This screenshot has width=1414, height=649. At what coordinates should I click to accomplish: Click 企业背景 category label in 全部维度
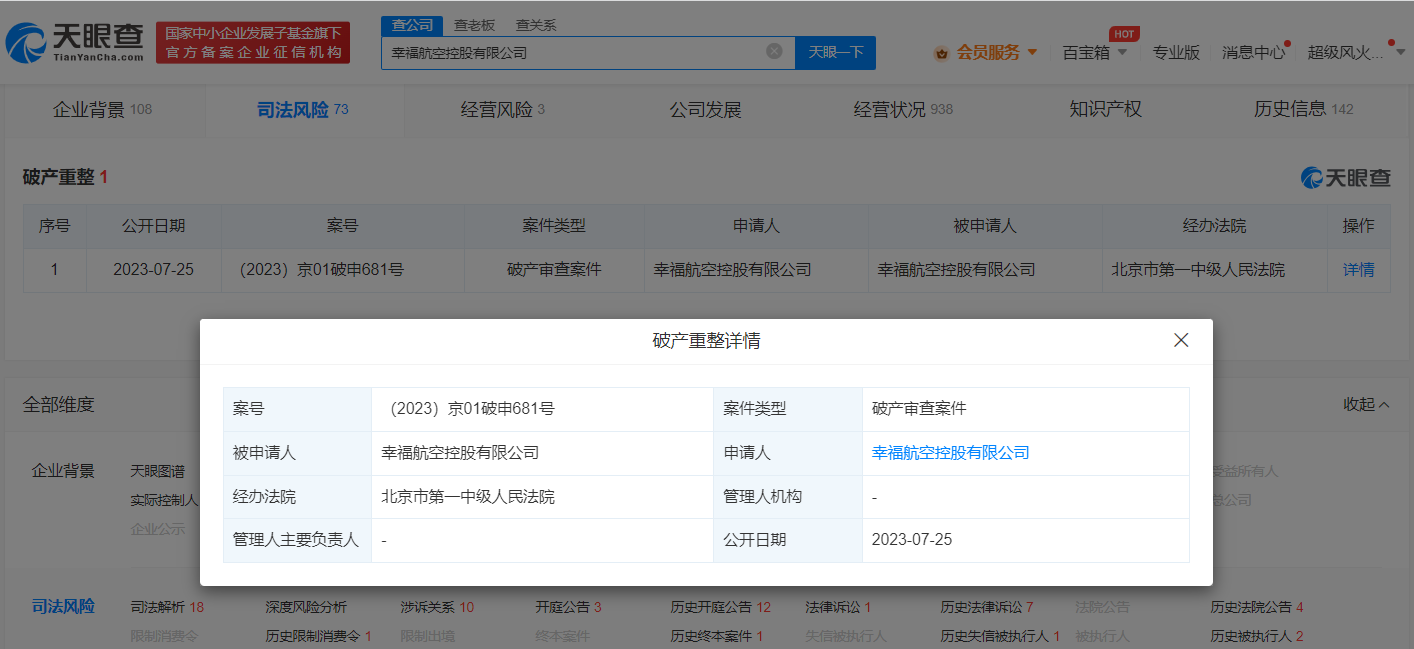click(63, 470)
